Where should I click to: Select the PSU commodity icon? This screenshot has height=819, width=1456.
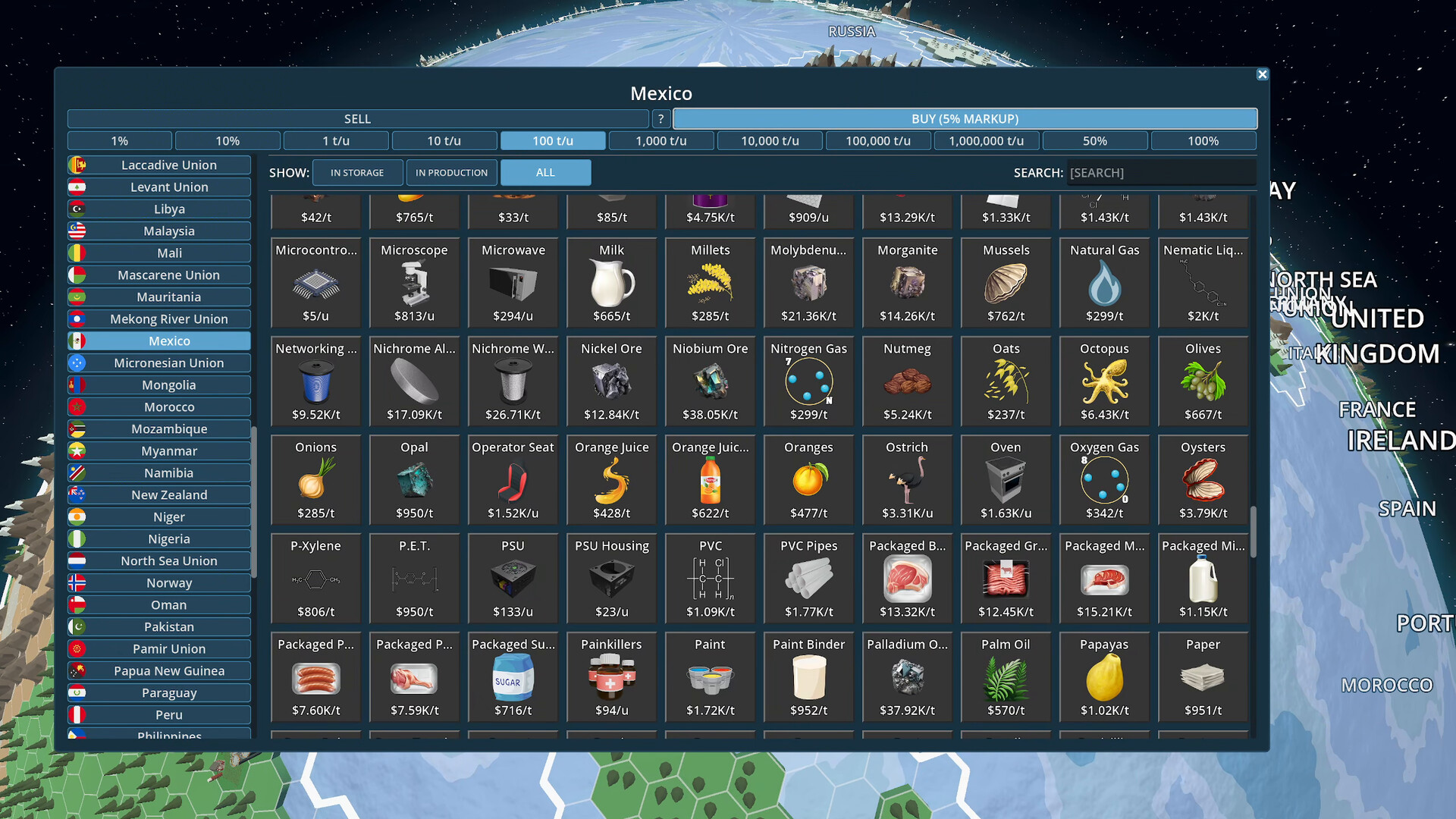click(513, 578)
